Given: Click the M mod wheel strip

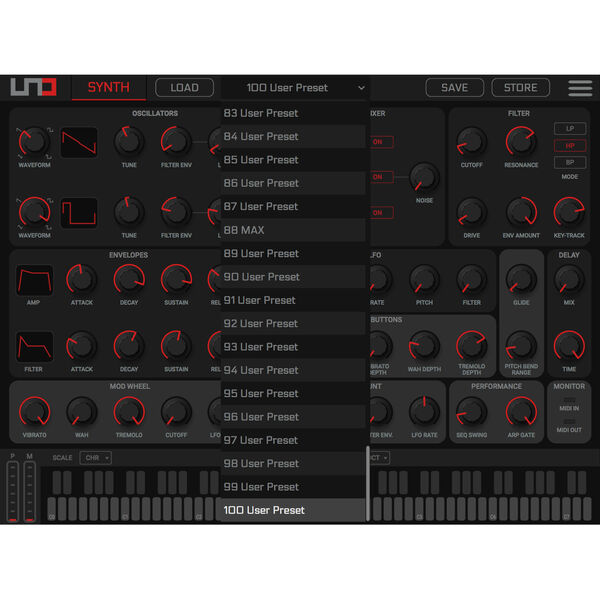Looking at the screenshot, I should click(29, 492).
